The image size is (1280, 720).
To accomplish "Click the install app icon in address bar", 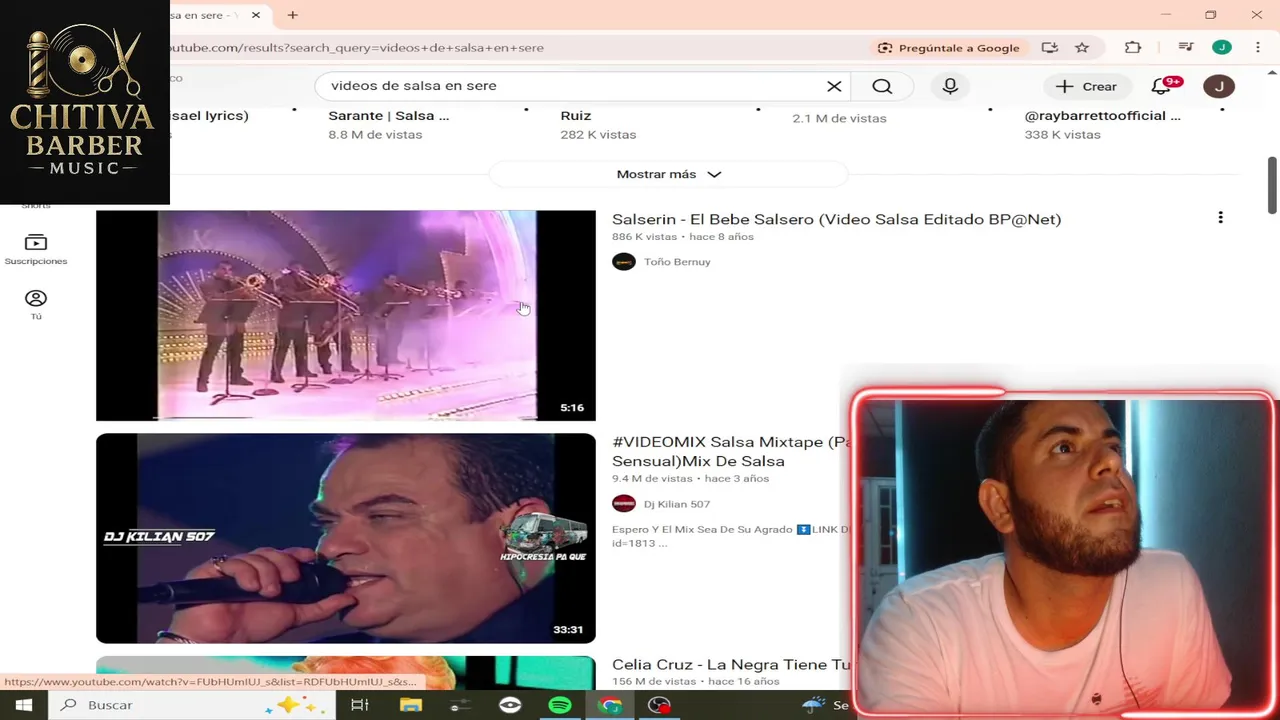I will 1049,47.
